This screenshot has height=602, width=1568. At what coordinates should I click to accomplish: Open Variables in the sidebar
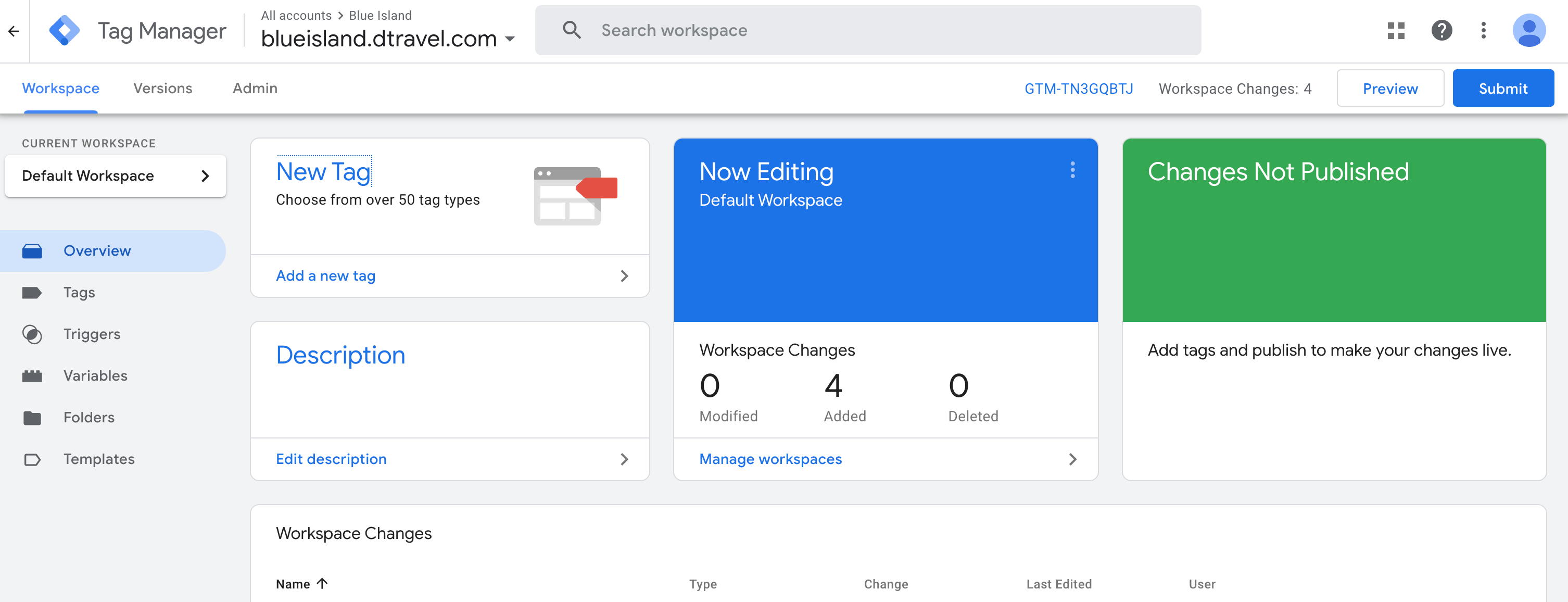112,375
